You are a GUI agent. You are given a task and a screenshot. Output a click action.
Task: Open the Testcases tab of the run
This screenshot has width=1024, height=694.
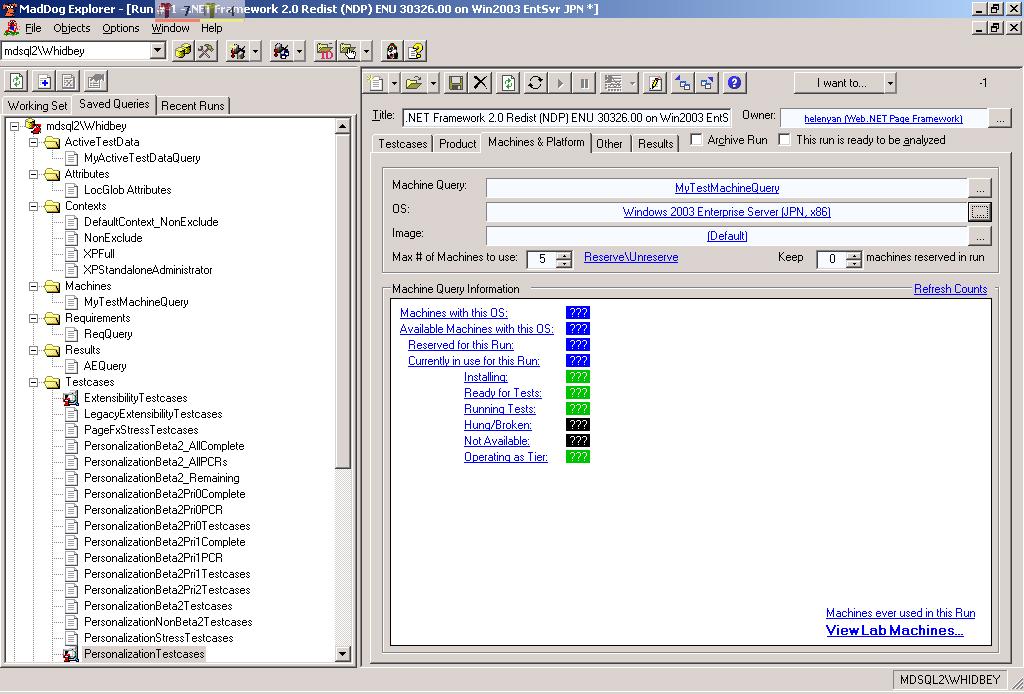[x=402, y=144]
